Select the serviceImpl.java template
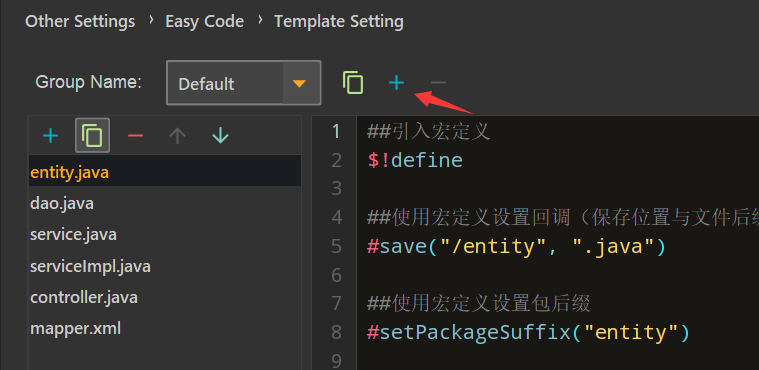The width and height of the screenshot is (759, 370). [165, 266]
